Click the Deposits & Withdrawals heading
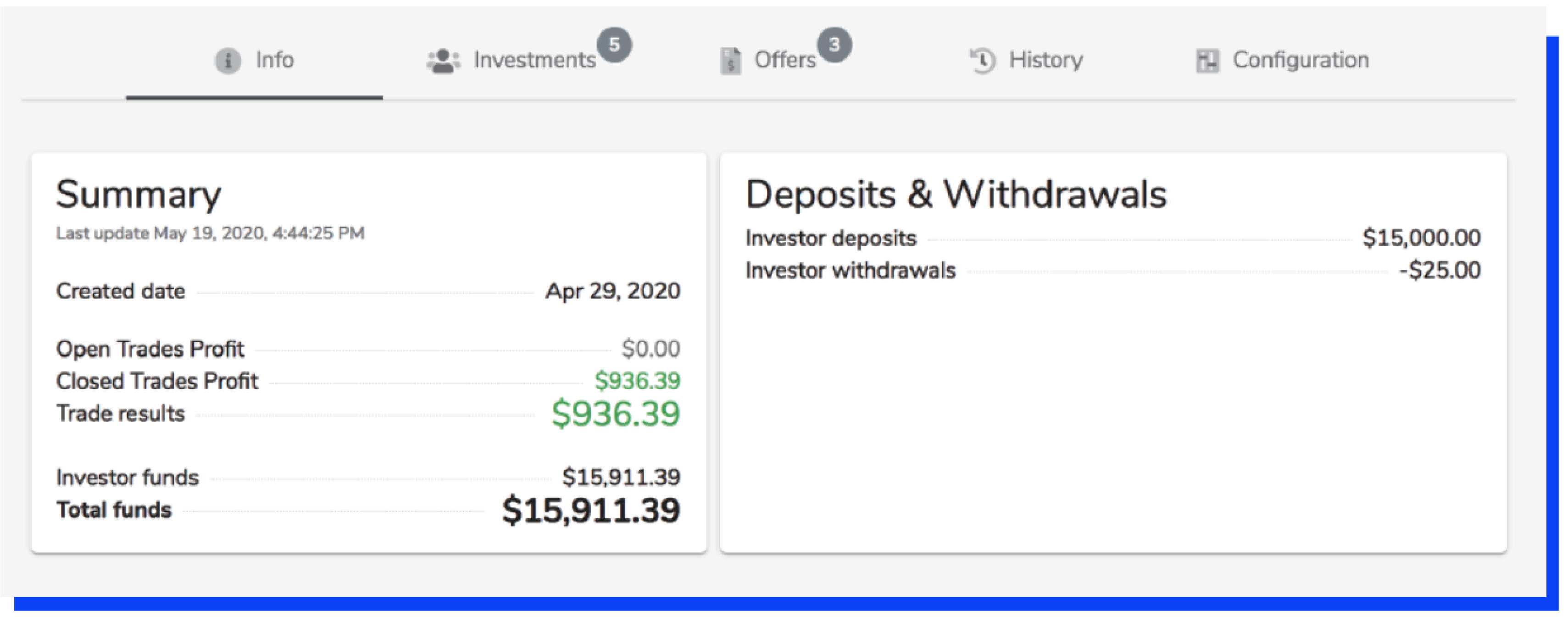Viewport: 1568px width, 622px height. click(x=956, y=195)
